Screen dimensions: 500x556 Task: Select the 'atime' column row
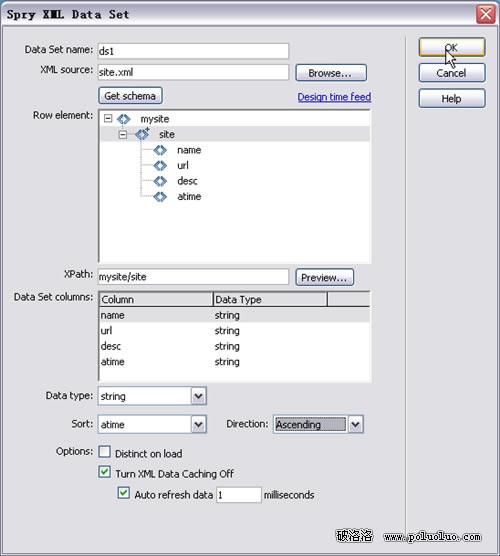click(x=235, y=362)
